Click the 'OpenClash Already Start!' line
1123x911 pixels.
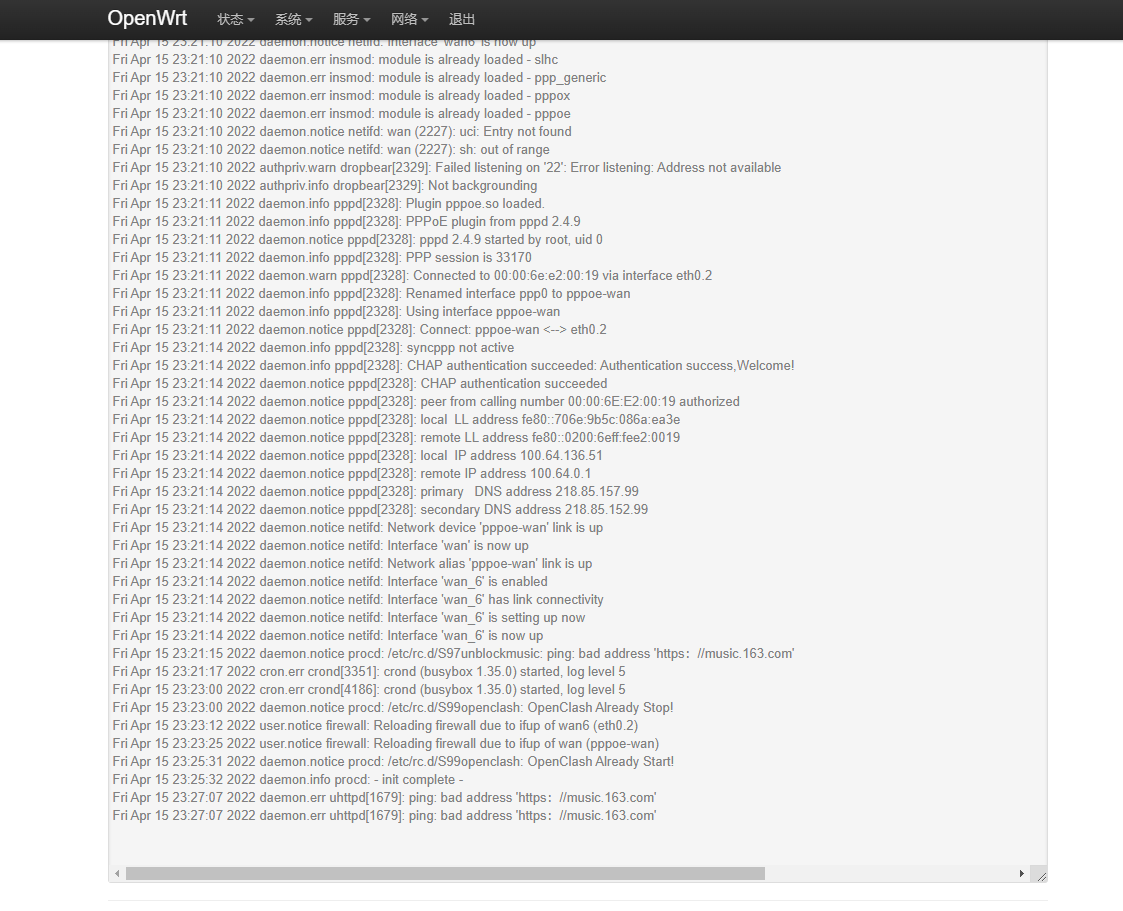pyautogui.click(x=393, y=761)
